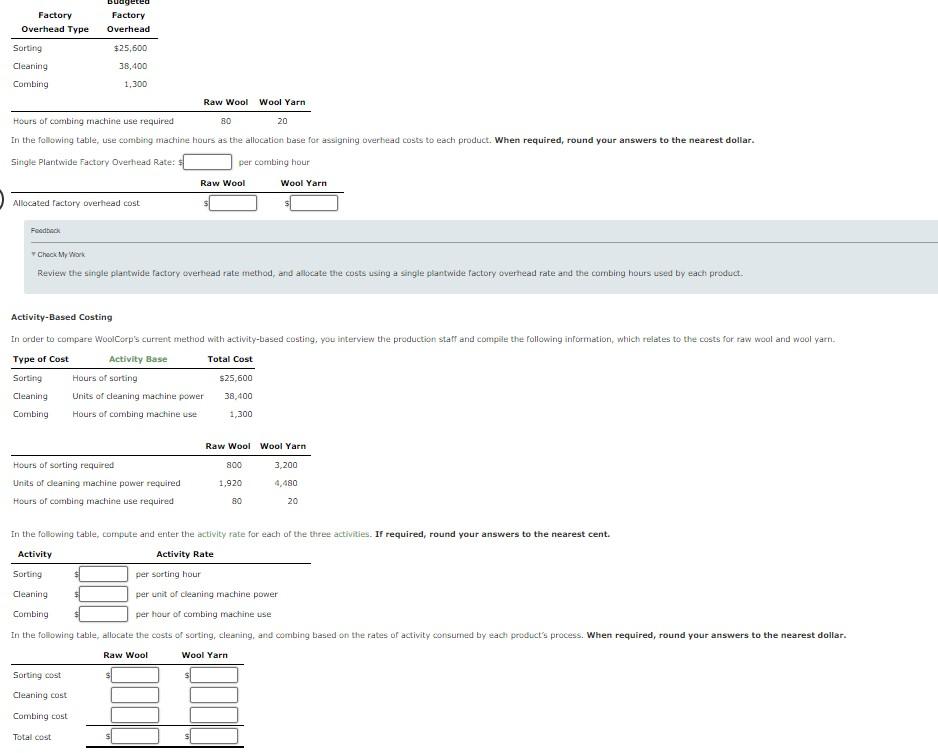Click the 'Total cost' row label

coord(32,737)
